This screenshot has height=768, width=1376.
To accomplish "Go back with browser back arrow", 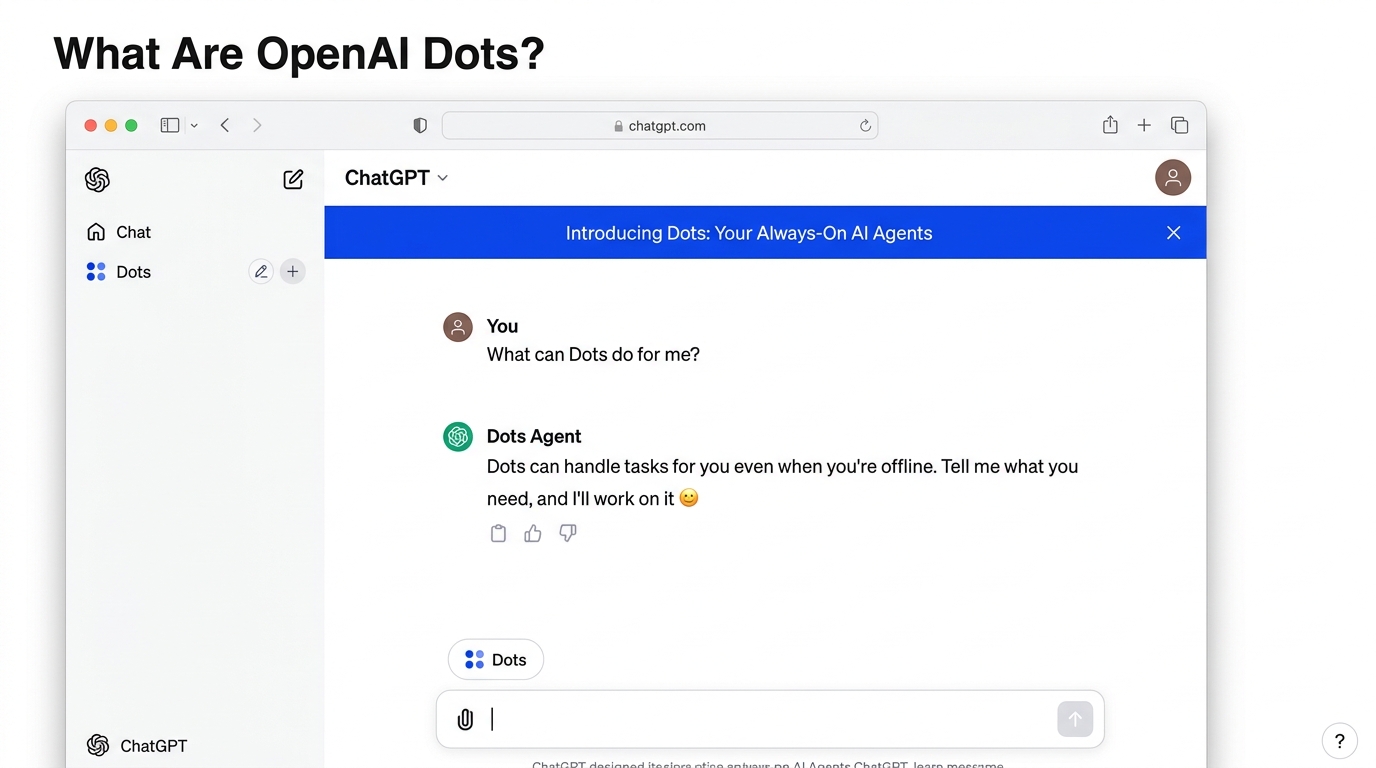I will (x=225, y=125).
